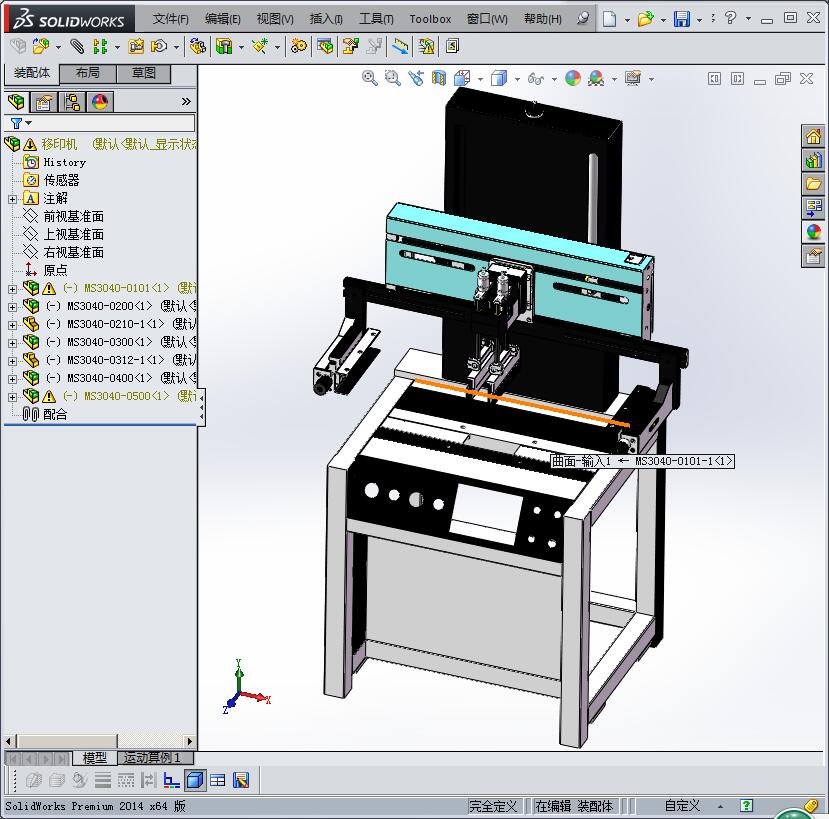Click the Mass Properties toolbar icon
This screenshot has width=829, height=819.
tap(427, 46)
